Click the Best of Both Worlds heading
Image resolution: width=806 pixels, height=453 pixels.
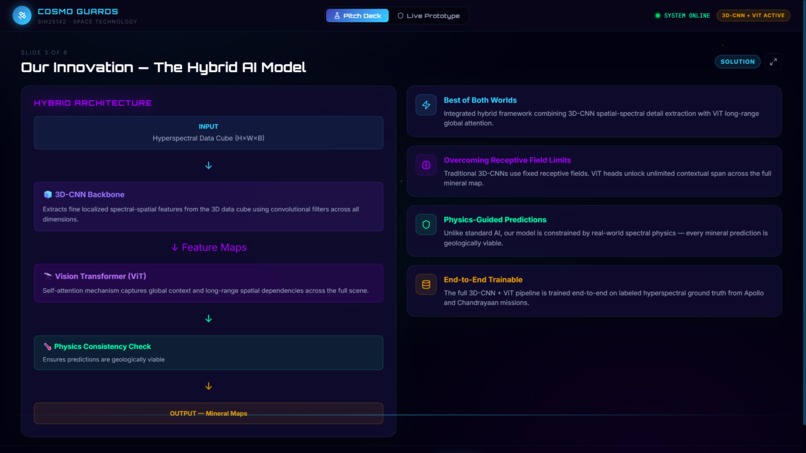tap(480, 100)
